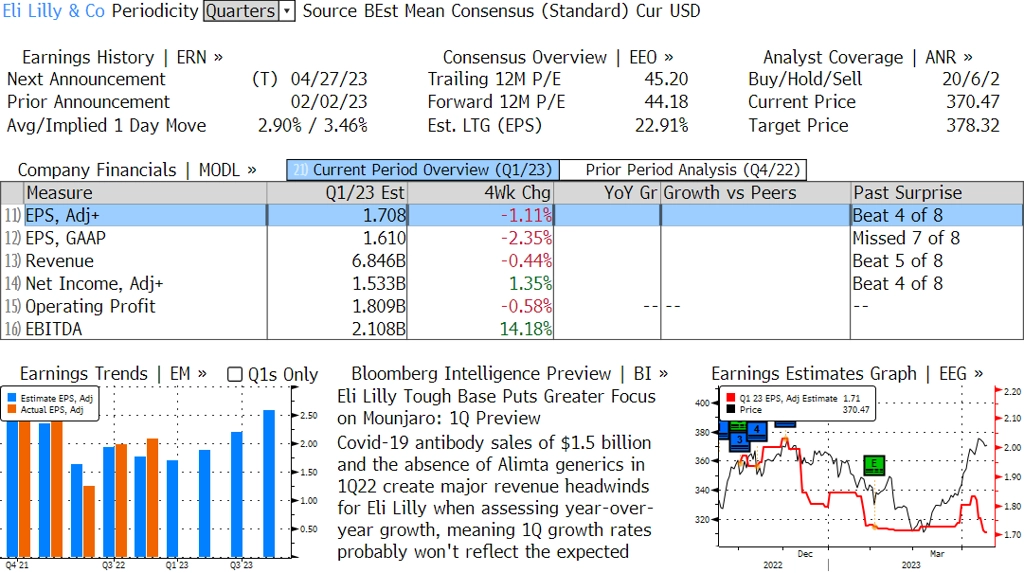Image resolution: width=1024 pixels, height=573 pixels.
Task: Click the Q1/23 Est column header
Action: tap(337, 193)
